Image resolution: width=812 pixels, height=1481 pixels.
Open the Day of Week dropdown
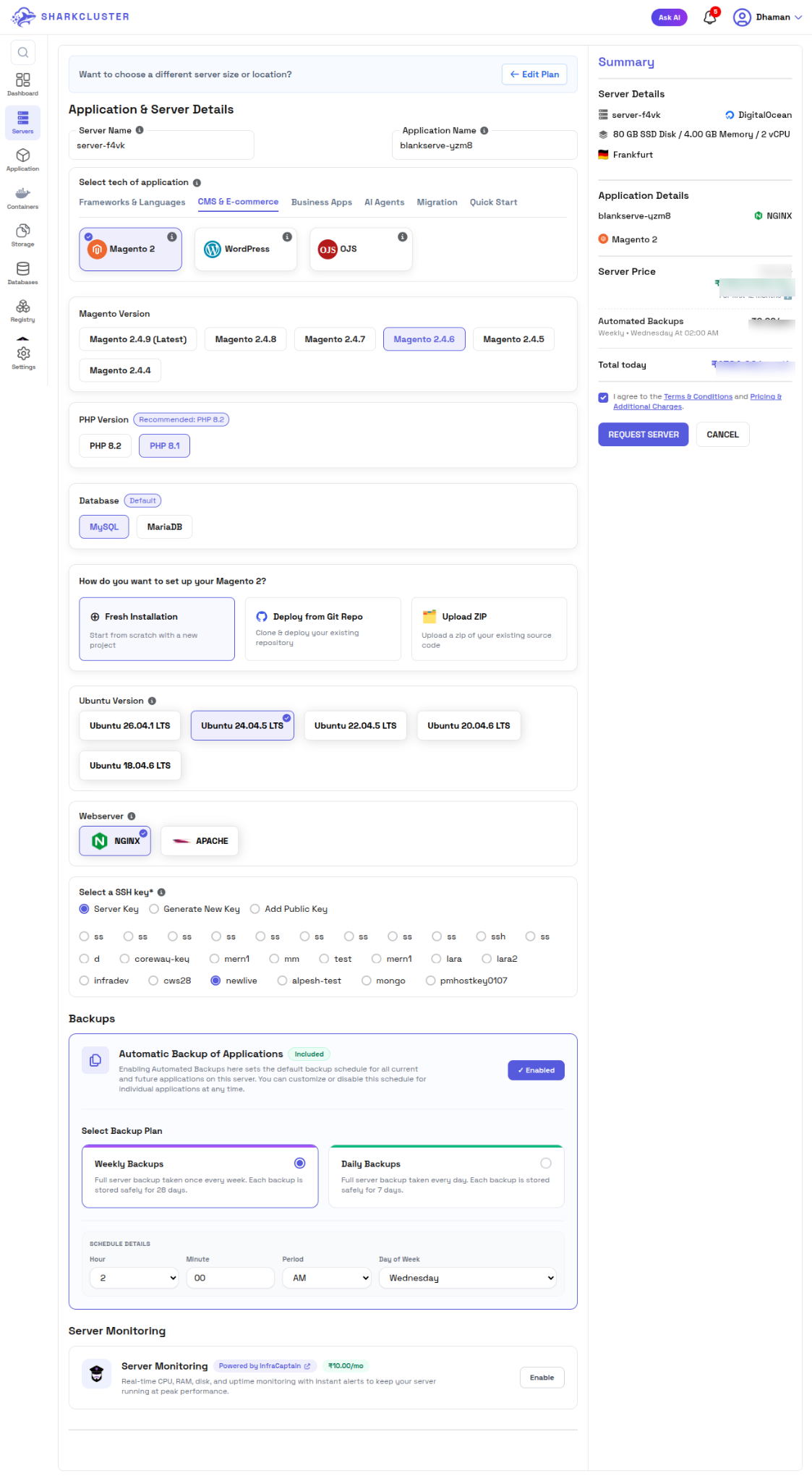(x=468, y=1278)
